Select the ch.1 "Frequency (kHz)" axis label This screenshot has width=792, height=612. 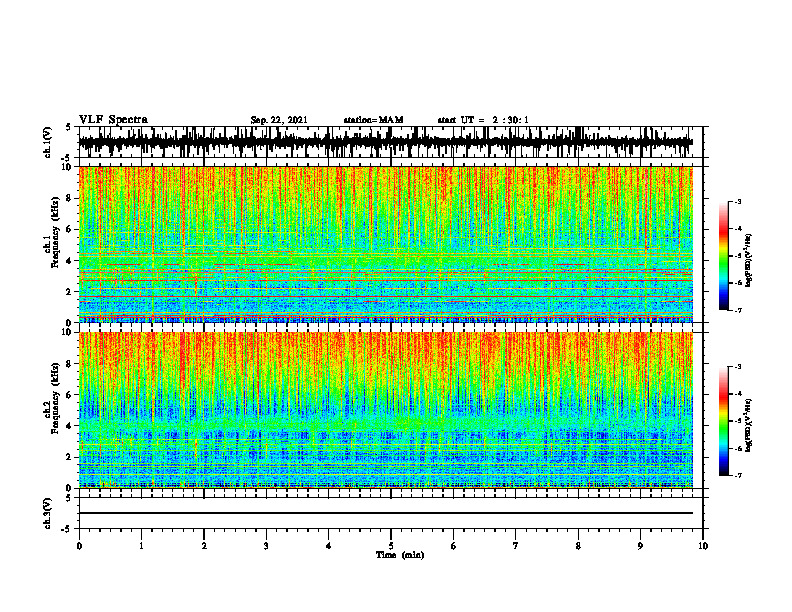(x=55, y=232)
